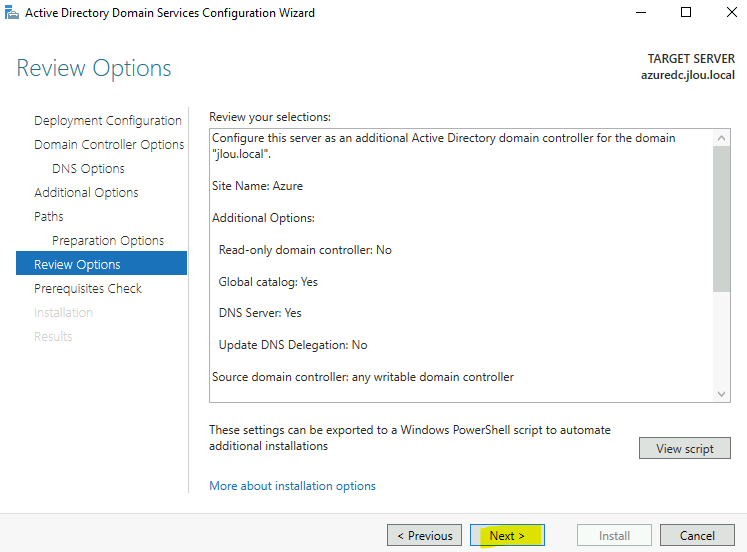Maximize the configuration wizard window

686,12
